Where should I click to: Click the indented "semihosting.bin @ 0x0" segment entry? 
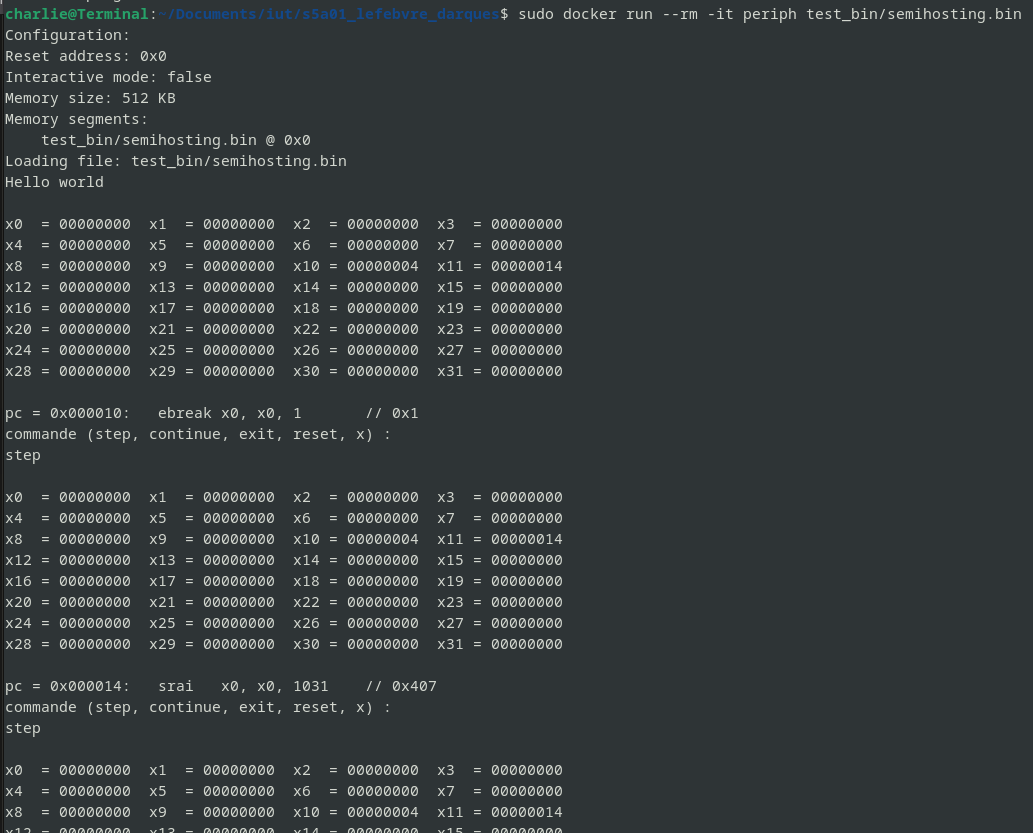click(x=175, y=140)
